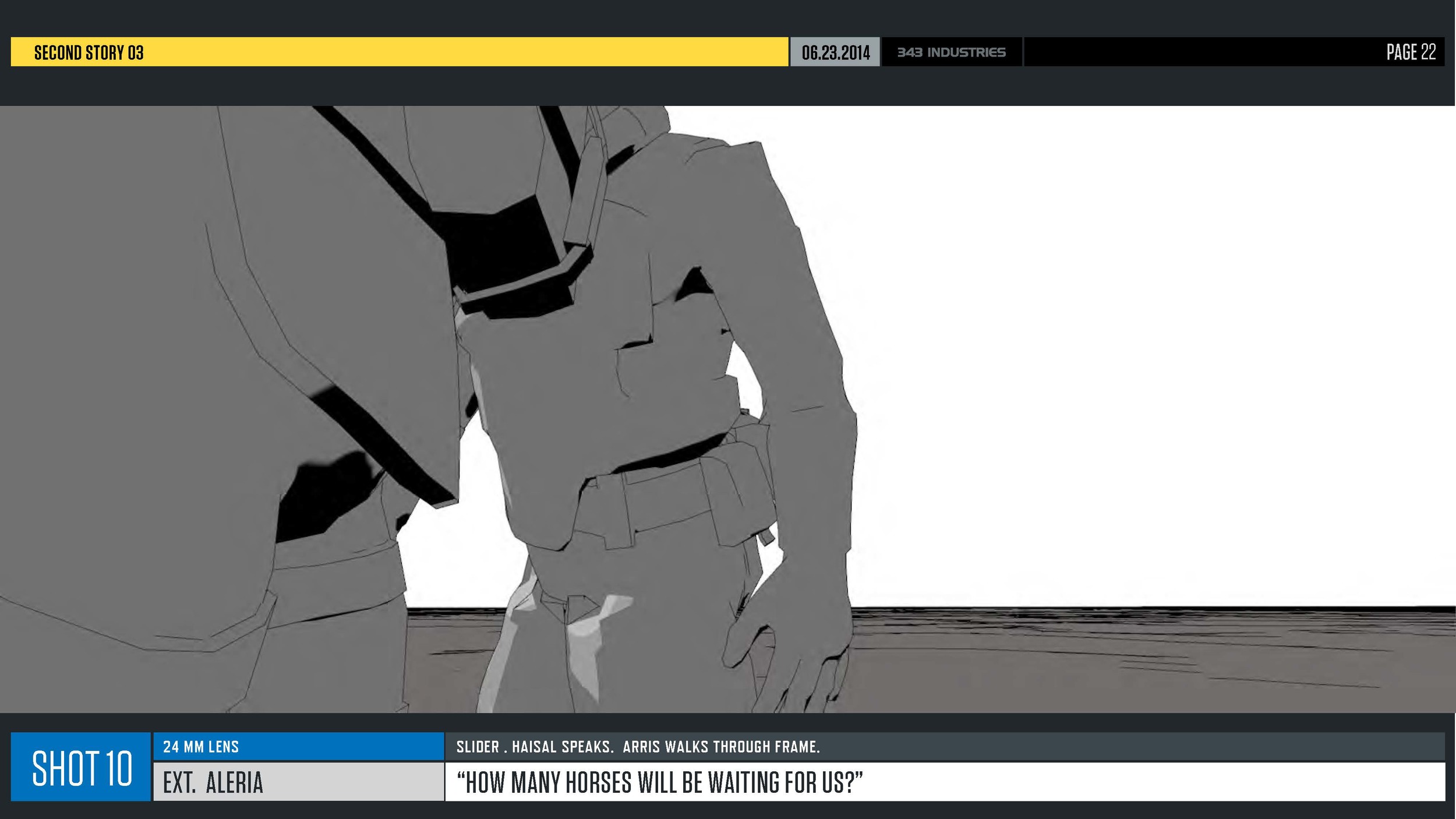Click the 'SHOT 10' block
1456x819 pixels.
[x=81, y=767]
